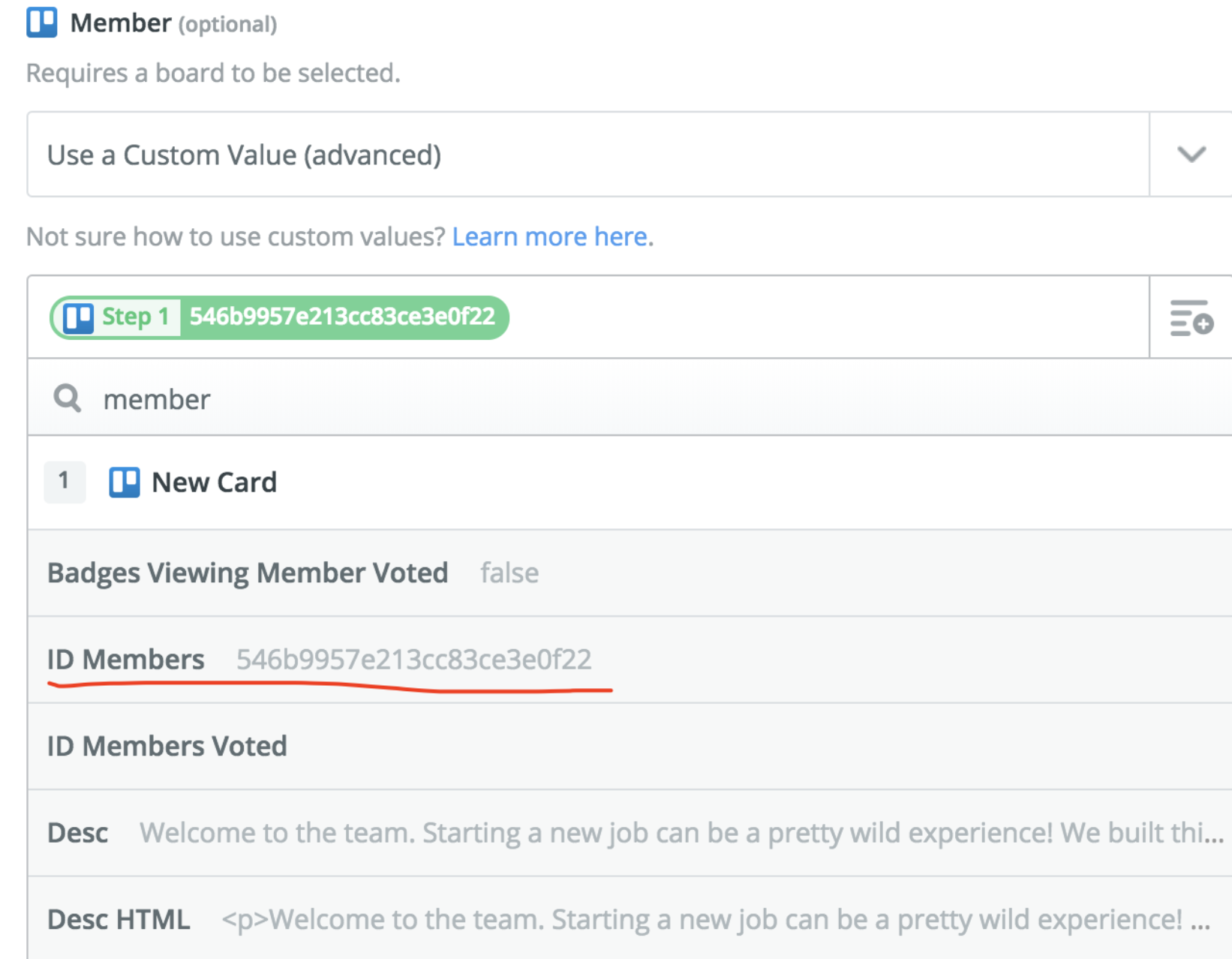1232x959 pixels.
Task: Pick the Desc HTML field option
Action: (119, 920)
